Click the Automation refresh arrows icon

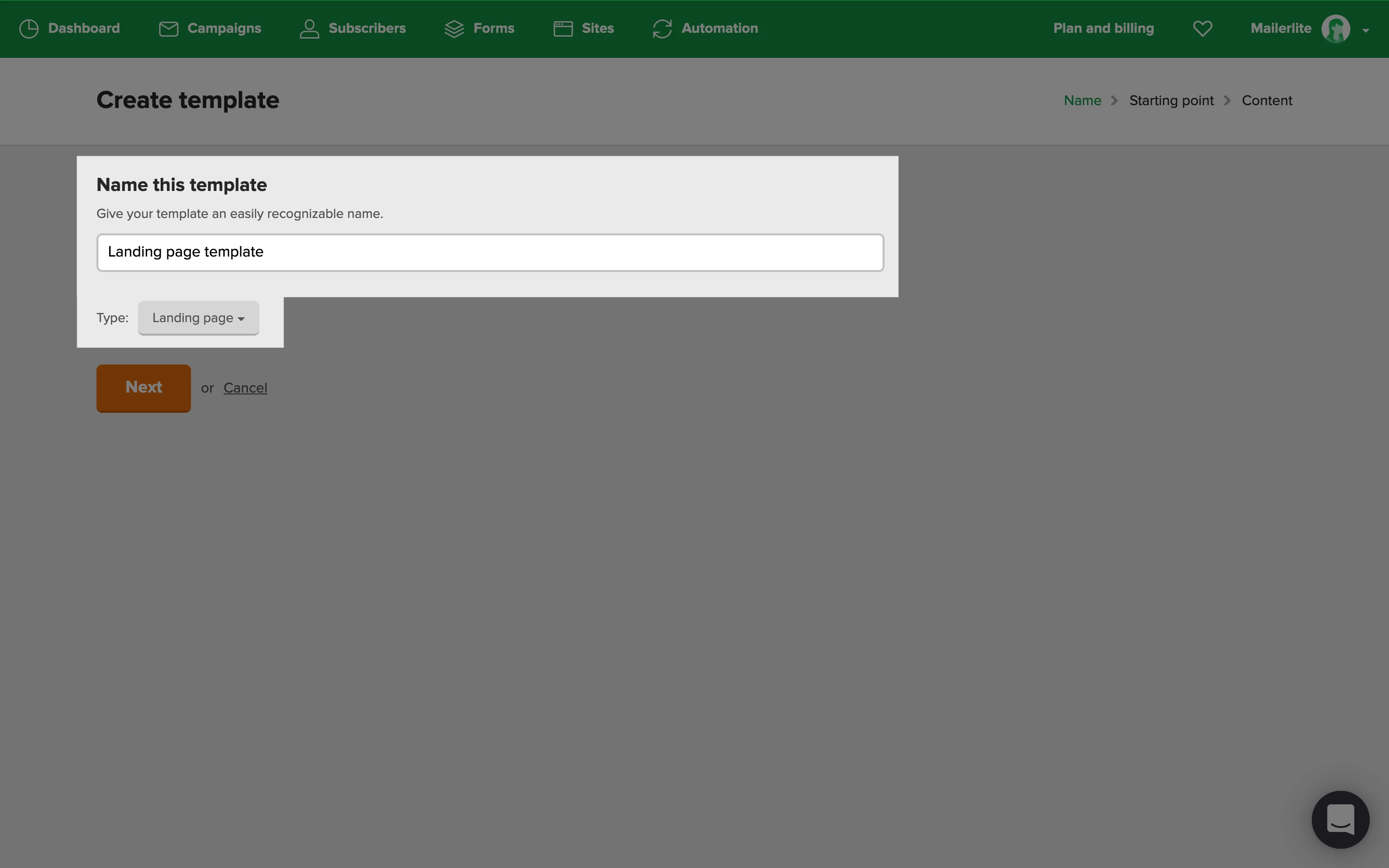(x=662, y=29)
